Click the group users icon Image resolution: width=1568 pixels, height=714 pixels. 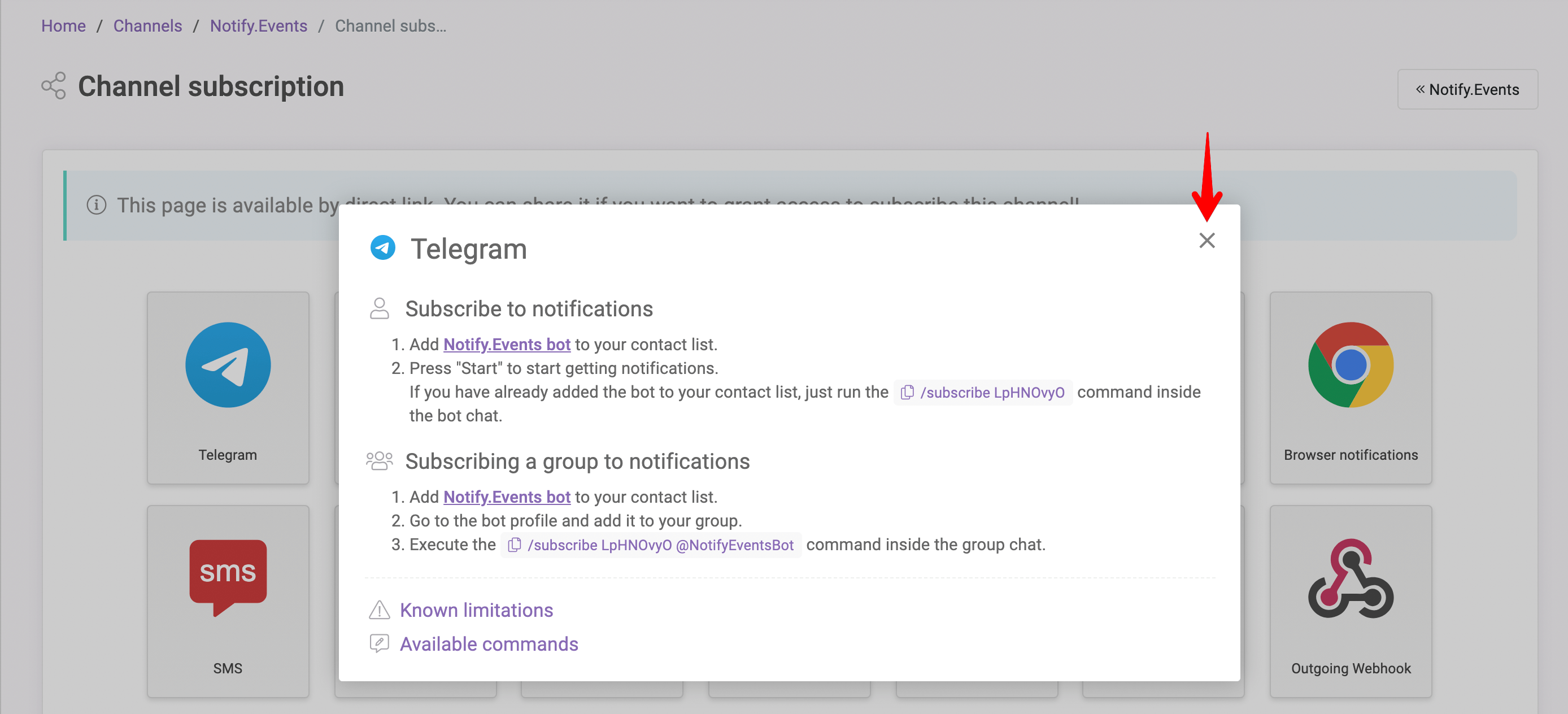(x=379, y=461)
